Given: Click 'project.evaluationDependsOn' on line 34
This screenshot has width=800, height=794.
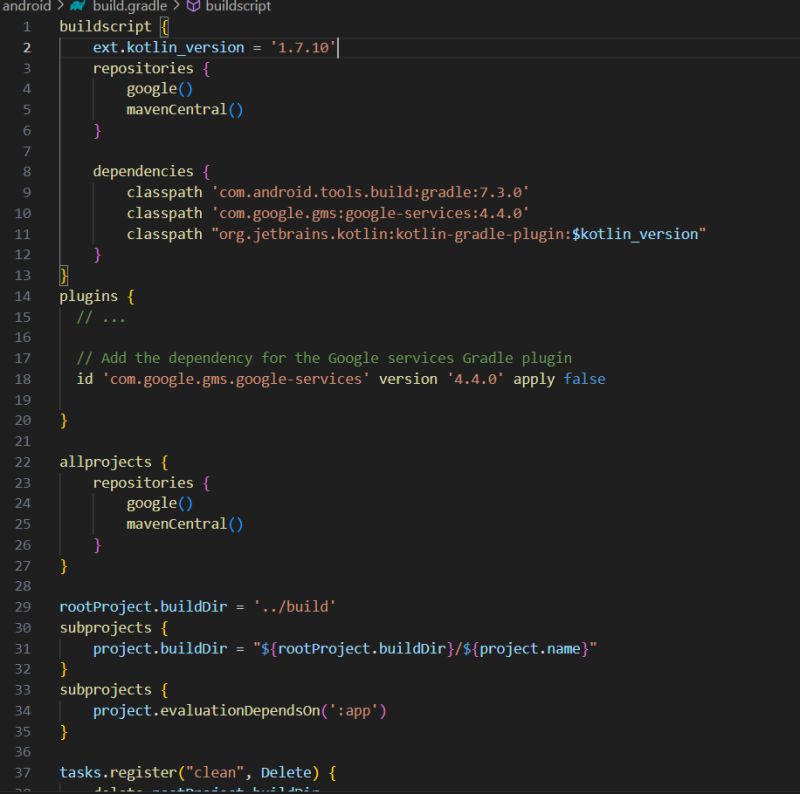Looking at the screenshot, I should 207,711.
